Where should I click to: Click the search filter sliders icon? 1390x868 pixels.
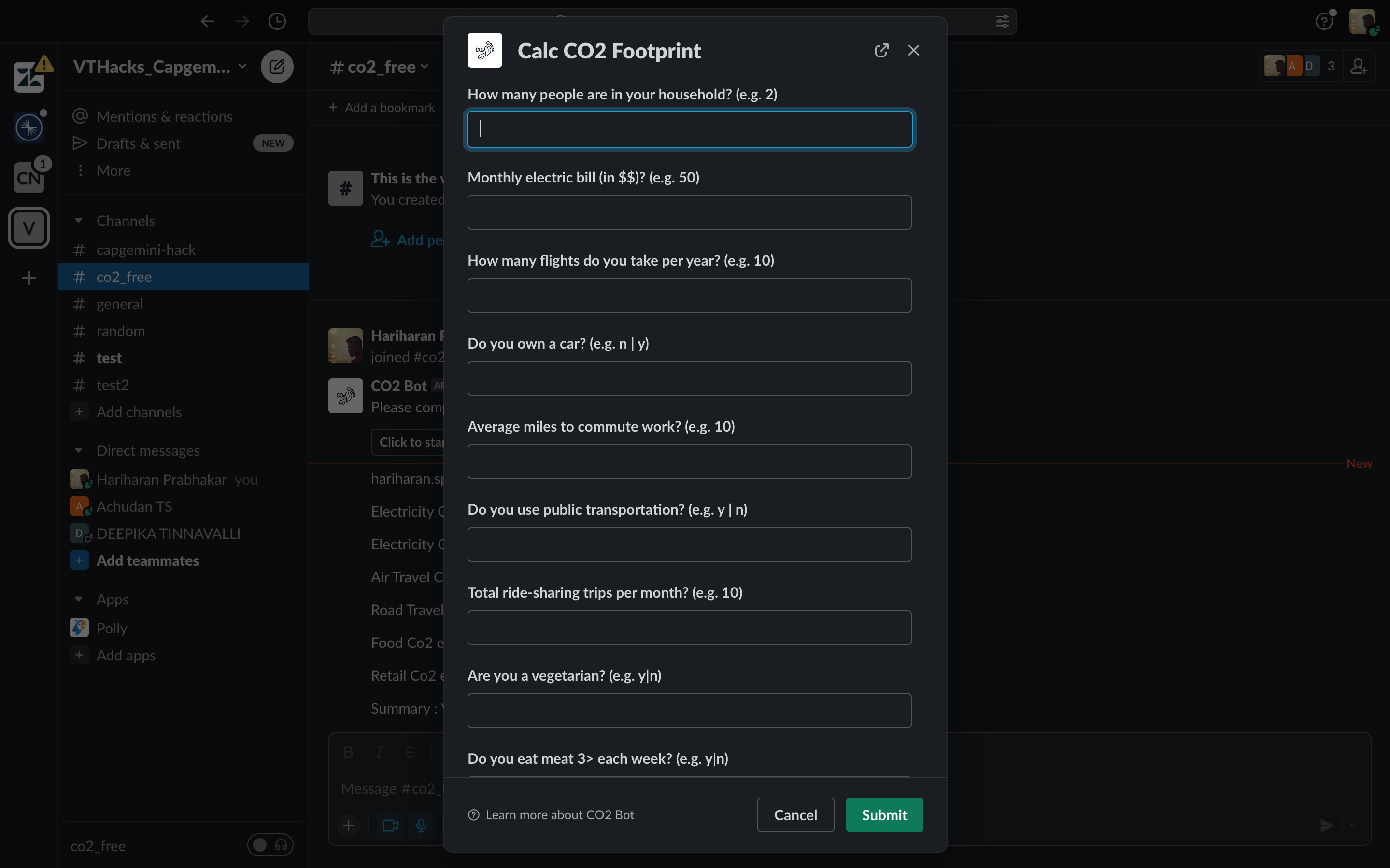pos(1002,21)
